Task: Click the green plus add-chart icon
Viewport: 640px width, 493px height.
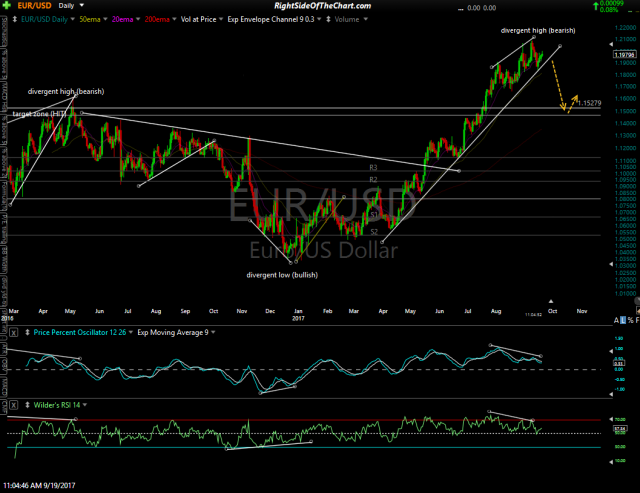Action: pos(6,5)
